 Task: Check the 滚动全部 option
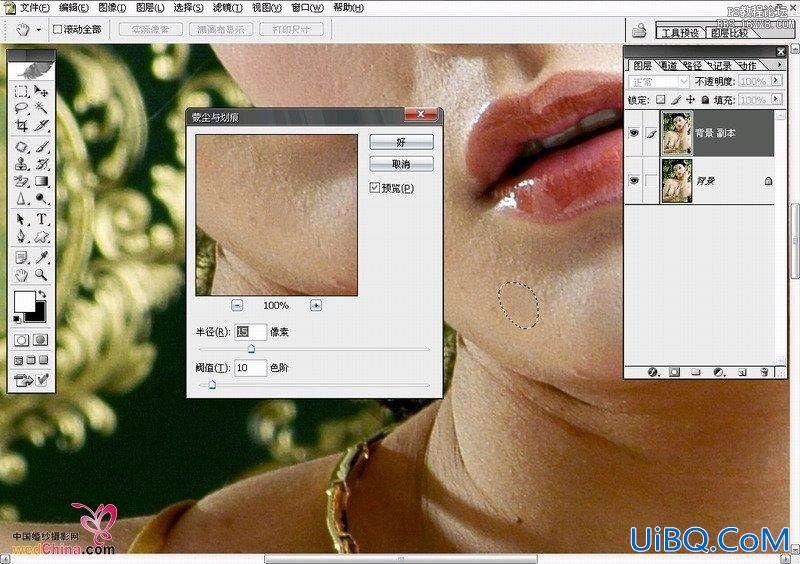pyautogui.click(x=58, y=30)
